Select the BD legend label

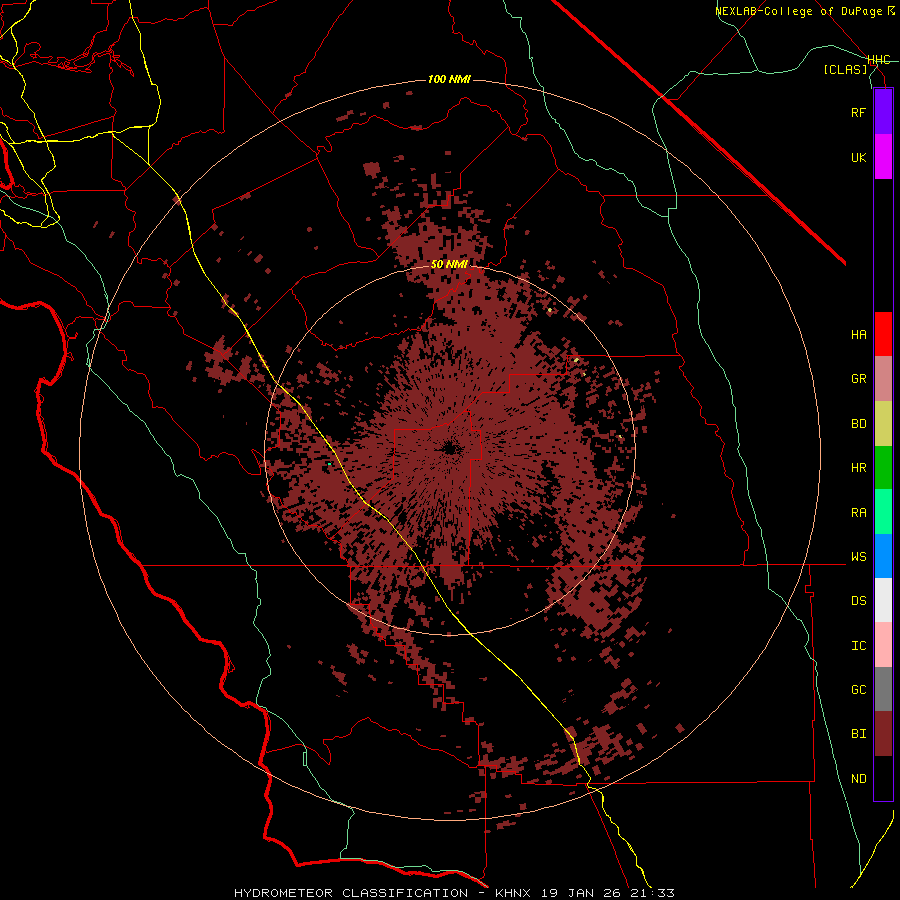tap(858, 424)
